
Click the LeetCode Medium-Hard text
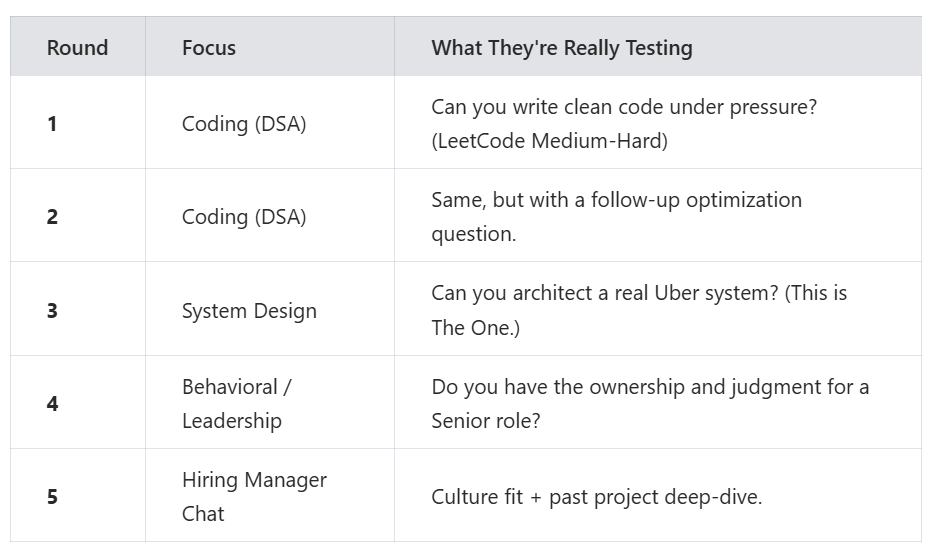(549, 141)
